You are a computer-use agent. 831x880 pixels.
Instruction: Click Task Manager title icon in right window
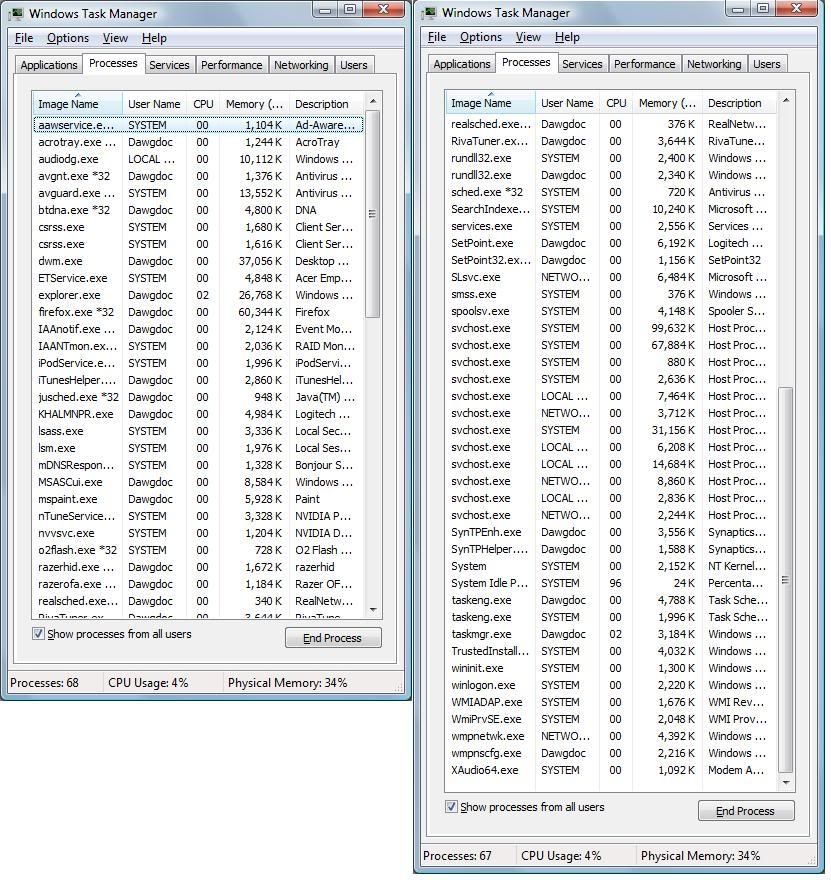[x=430, y=12]
